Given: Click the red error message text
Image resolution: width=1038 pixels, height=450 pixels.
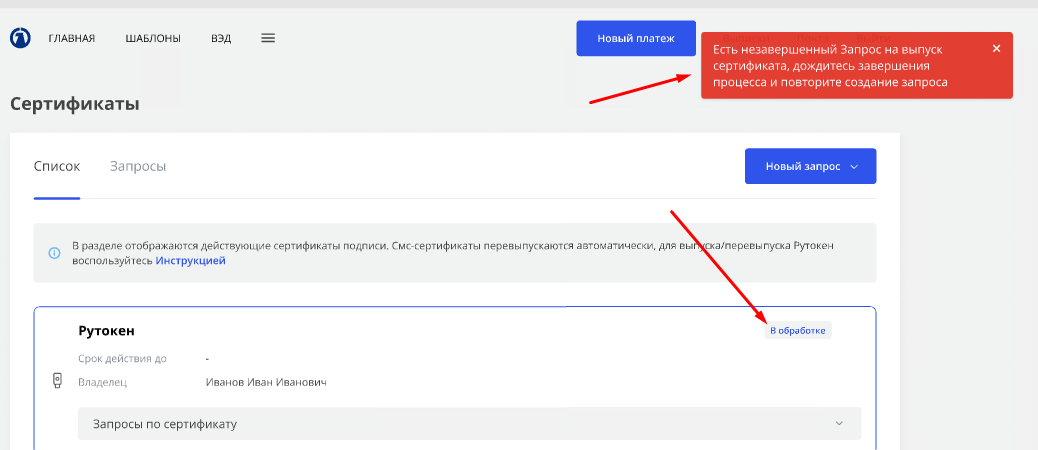Looking at the screenshot, I should coord(830,66).
